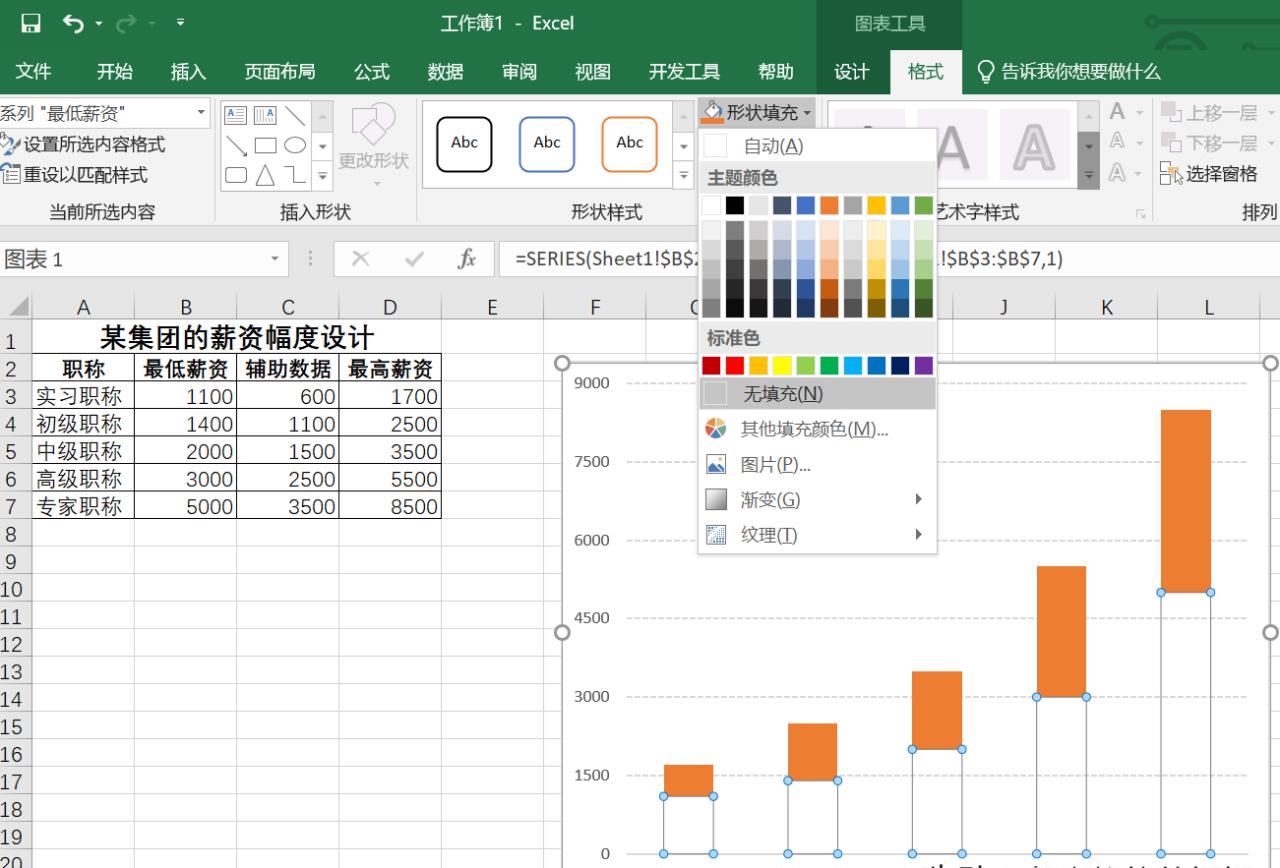This screenshot has height=868, width=1280.
Task: Click the Save icon in title bar
Action: pyautogui.click(x=30, y=22)
